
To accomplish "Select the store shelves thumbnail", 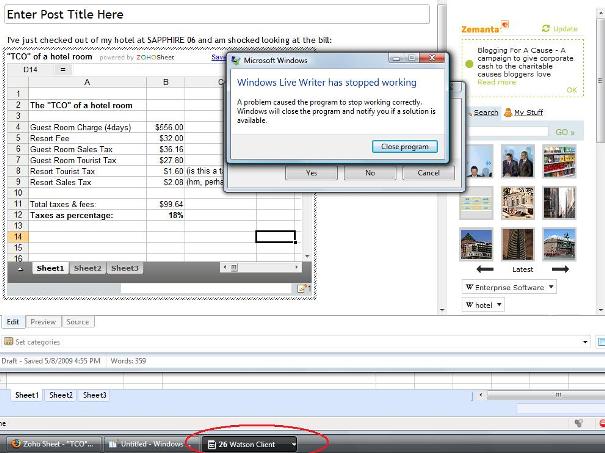I will (559, 161).
